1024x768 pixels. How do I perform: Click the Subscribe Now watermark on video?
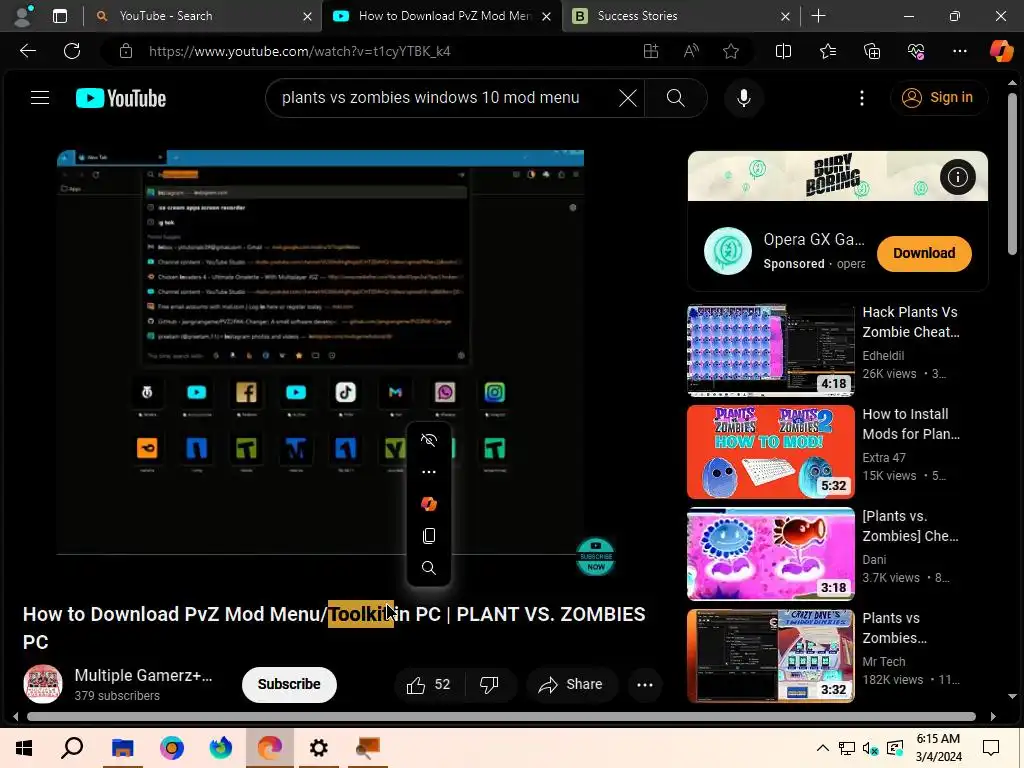coord(595,556)
